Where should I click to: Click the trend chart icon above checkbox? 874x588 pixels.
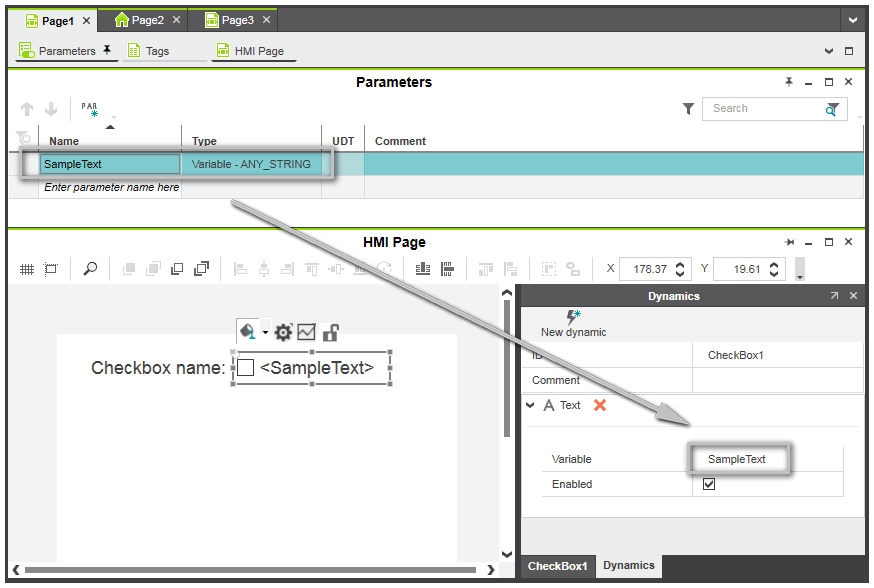[x=307, y=332]
